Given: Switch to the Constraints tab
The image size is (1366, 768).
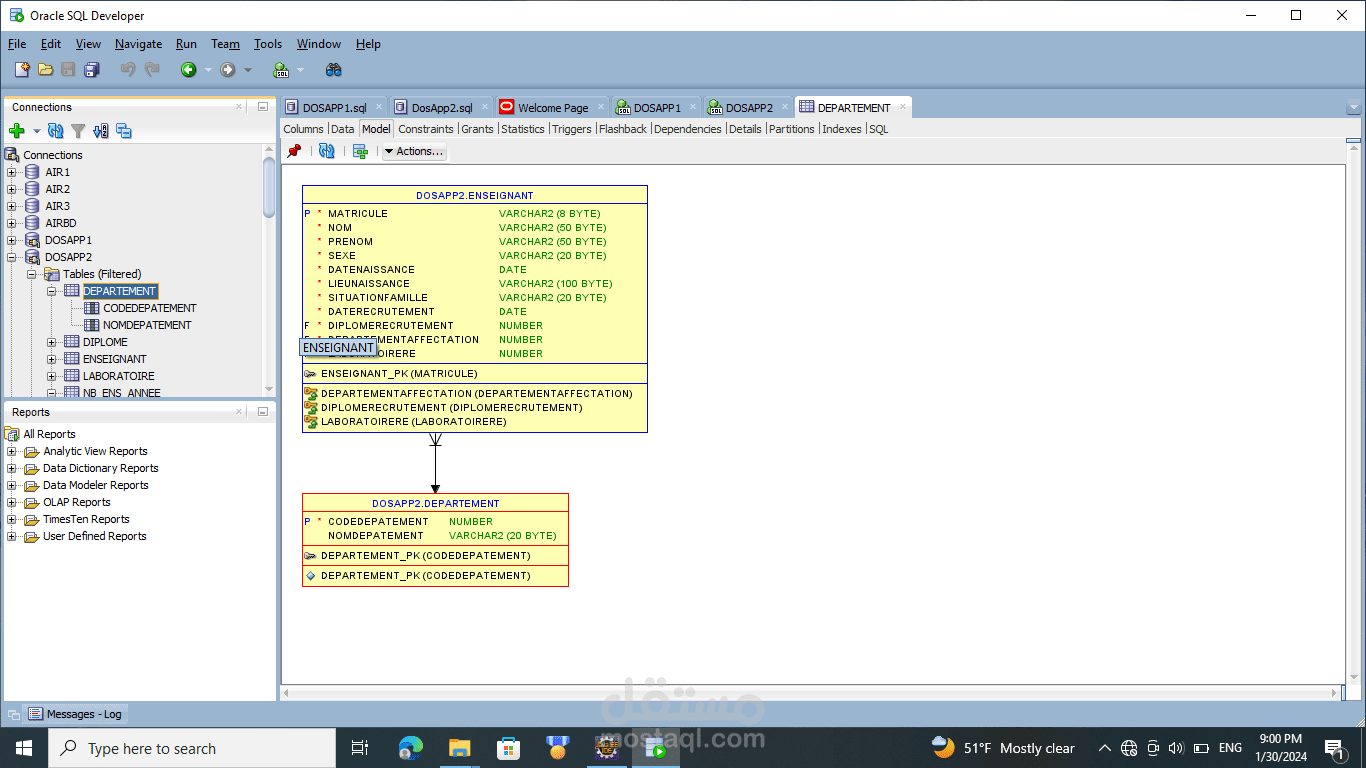Looking at the screenshot, I should tap(425, 129).
